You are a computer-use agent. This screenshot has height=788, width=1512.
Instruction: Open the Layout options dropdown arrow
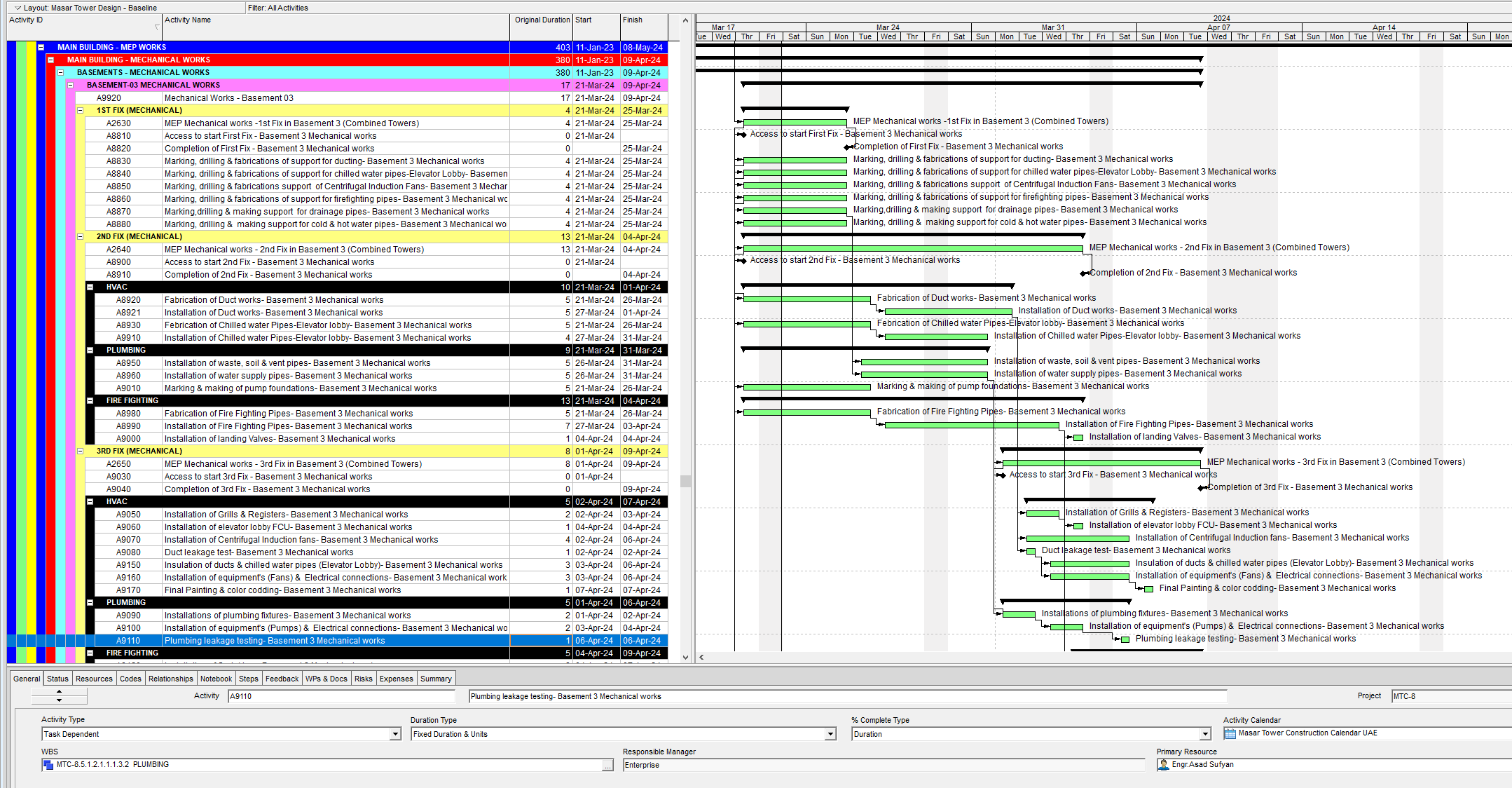[x=18, y=8]
